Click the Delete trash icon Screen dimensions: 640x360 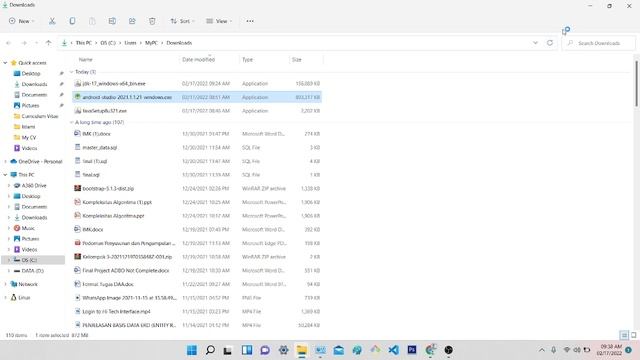pos(152,21)
